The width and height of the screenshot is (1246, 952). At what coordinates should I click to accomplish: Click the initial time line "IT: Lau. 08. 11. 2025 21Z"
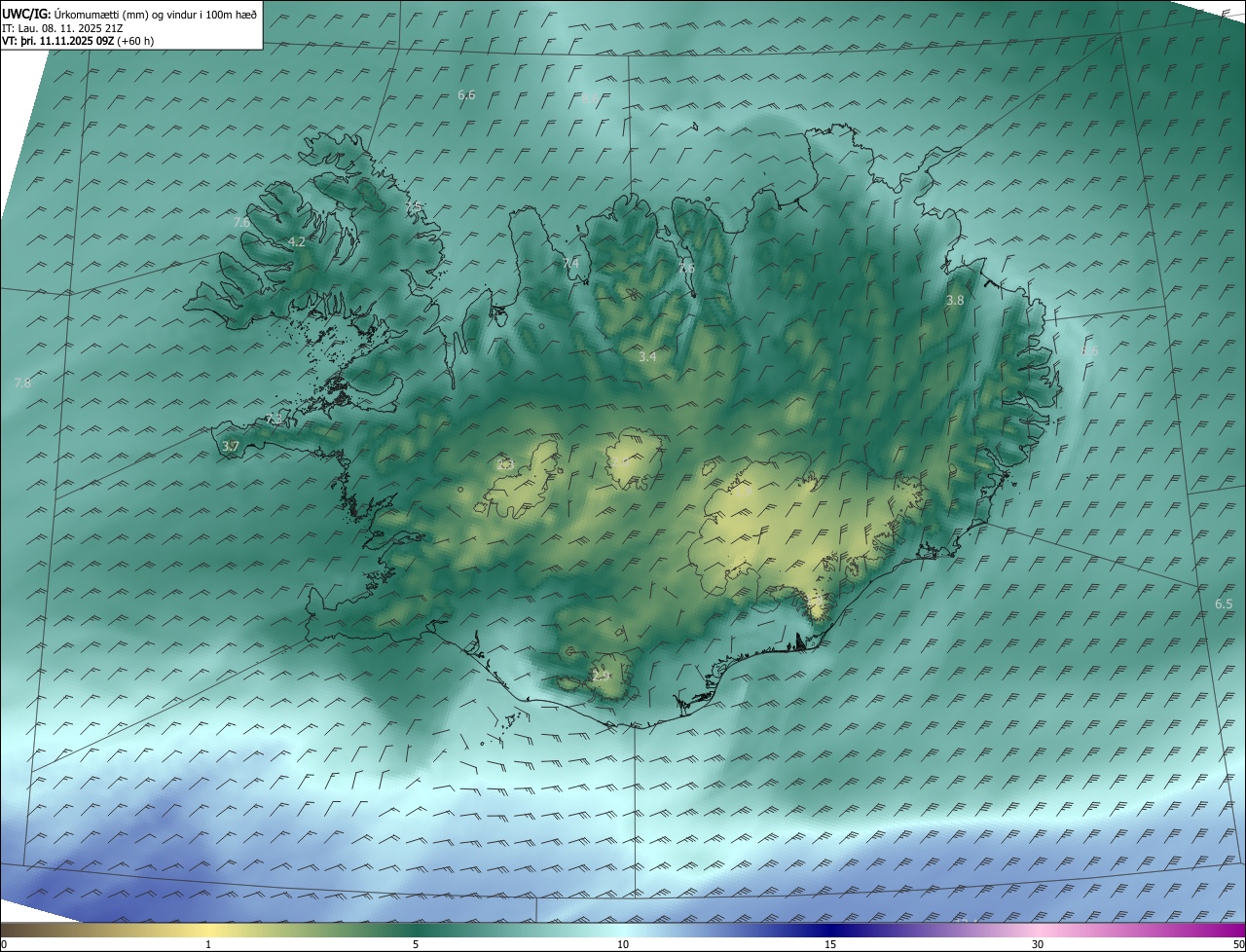pyautogui.click(x=62, y=27)
